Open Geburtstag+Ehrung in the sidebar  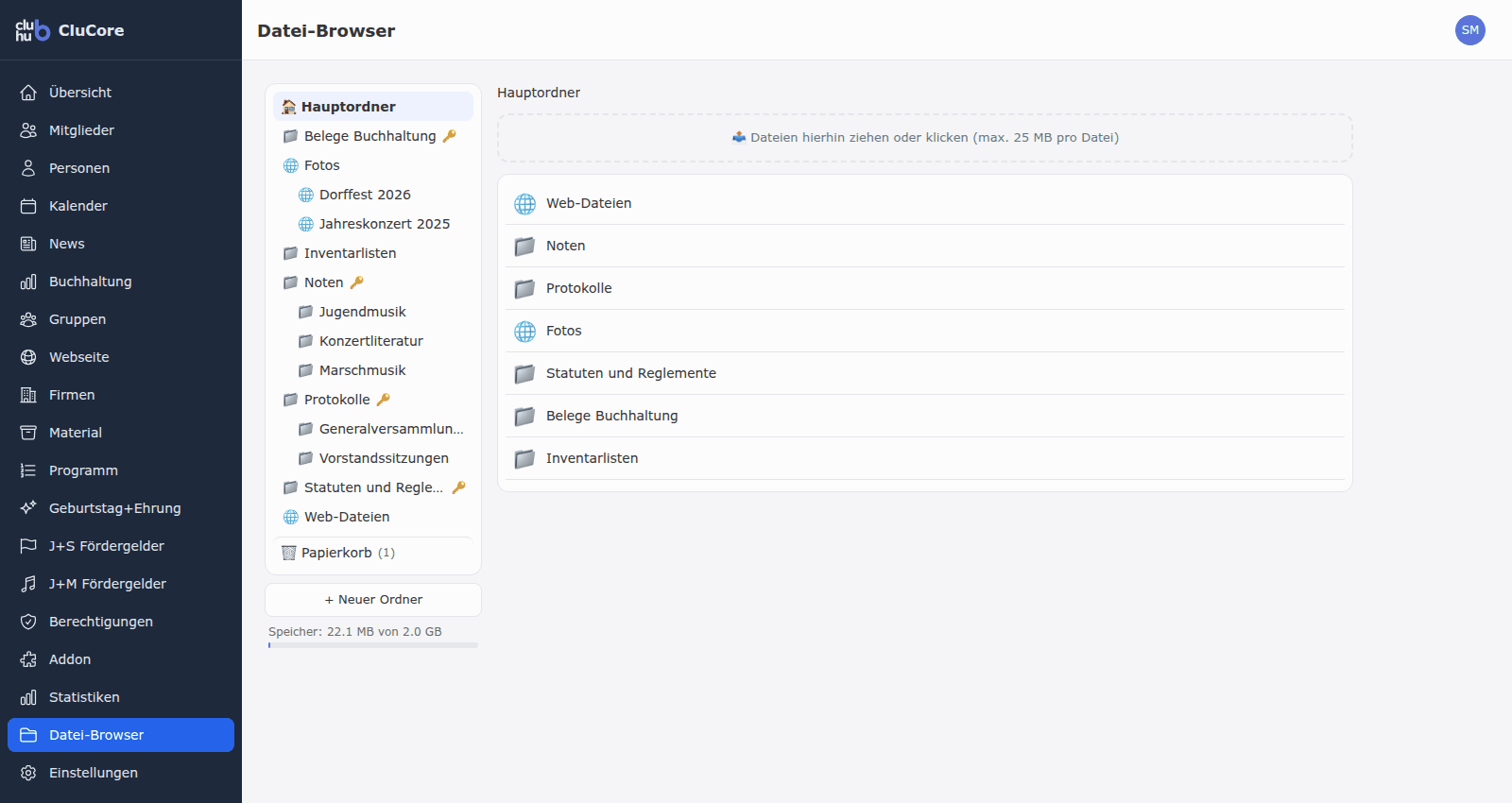point(121,508)
